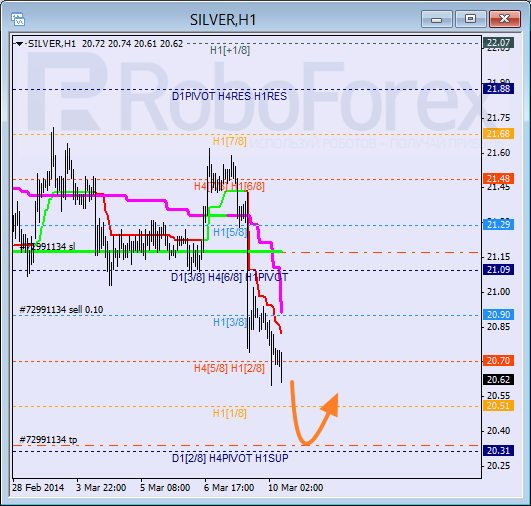Viewport: 531px width, 506px height.
Task: Select the #72991134 sl order line label
Action: click(47, 247)
